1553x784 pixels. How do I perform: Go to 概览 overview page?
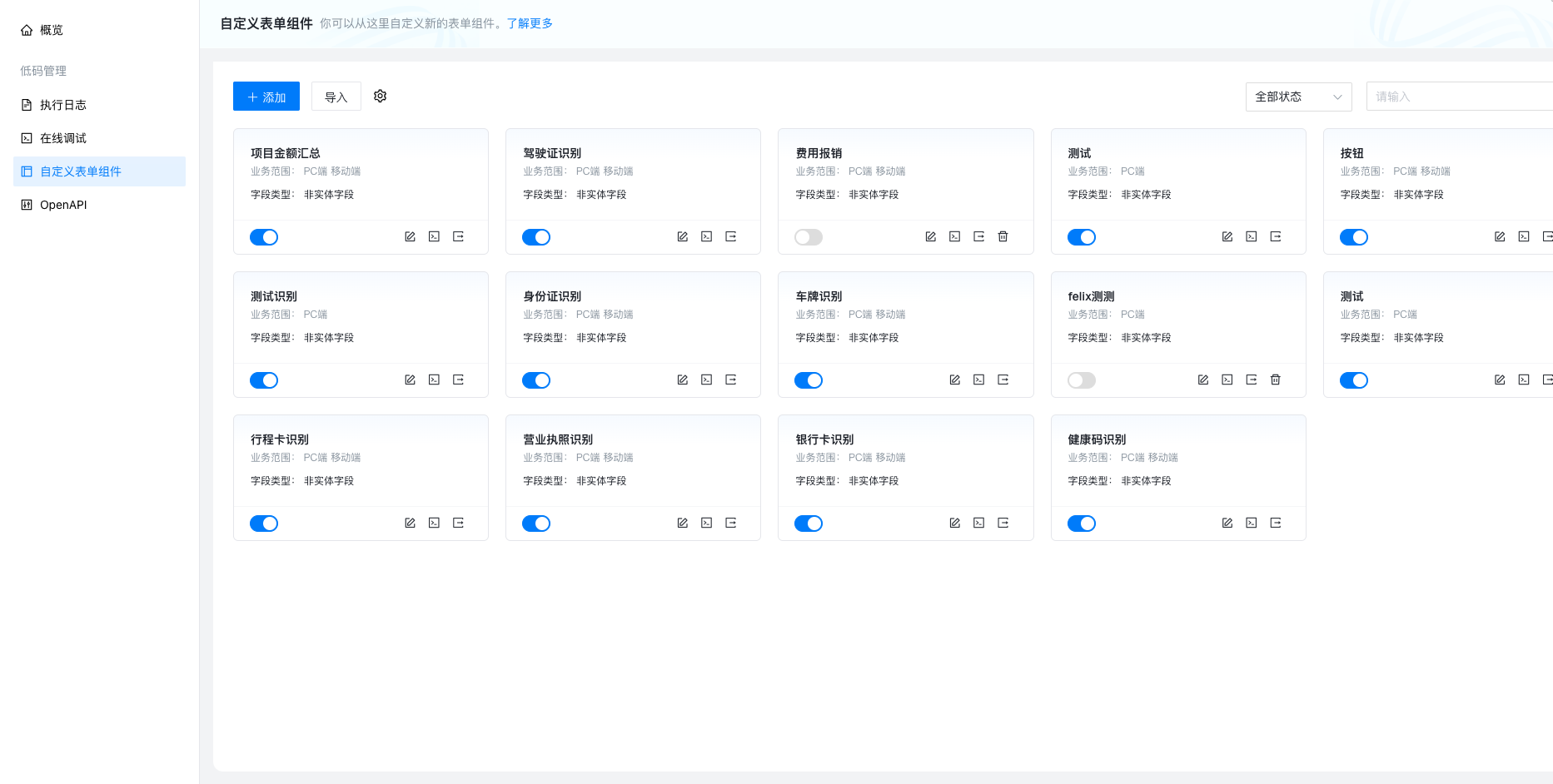point(99,30)
